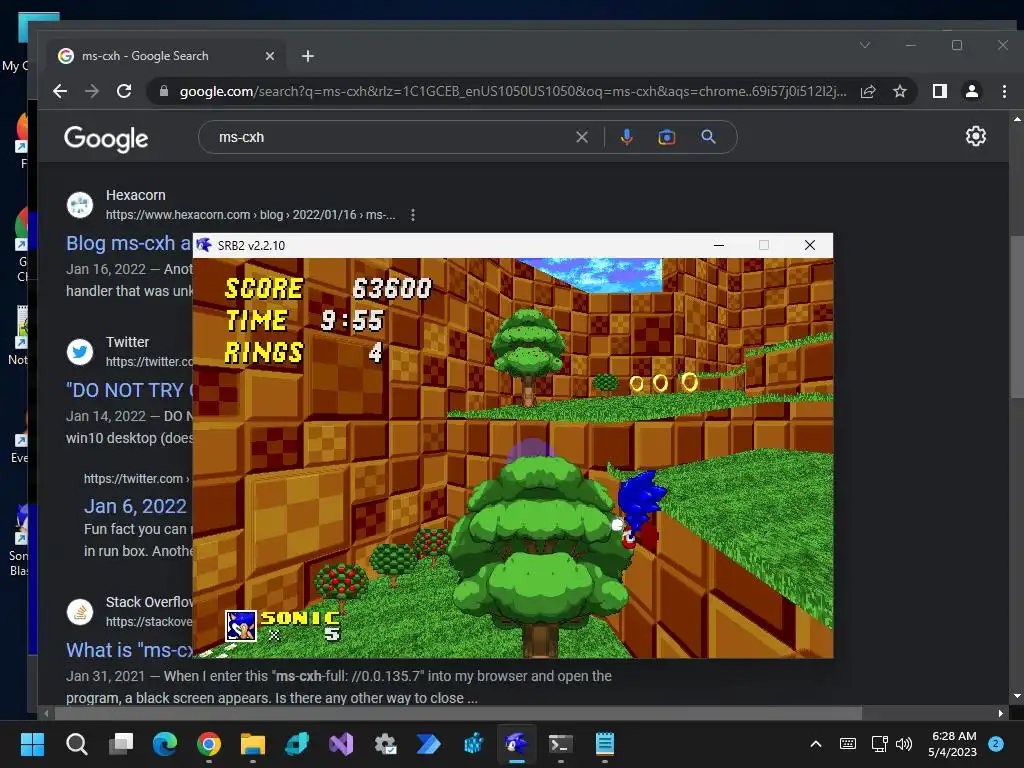Open File Explorer from taskbar
The width and height of the screenshot is (1024, 768).
[253, 744]
